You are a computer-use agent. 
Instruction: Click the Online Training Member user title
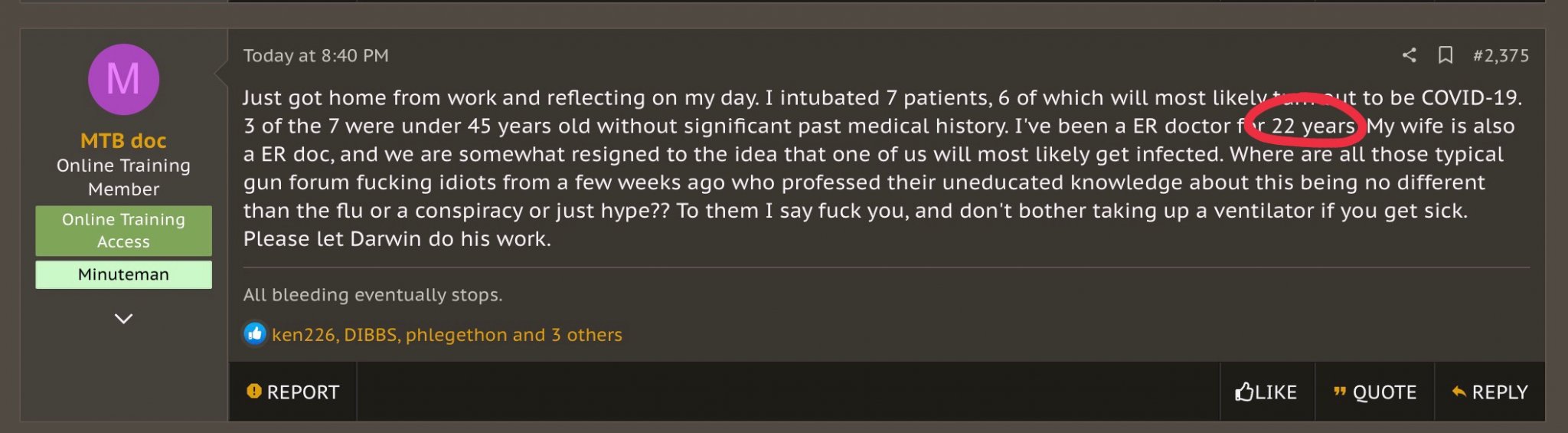coord(123,177)
